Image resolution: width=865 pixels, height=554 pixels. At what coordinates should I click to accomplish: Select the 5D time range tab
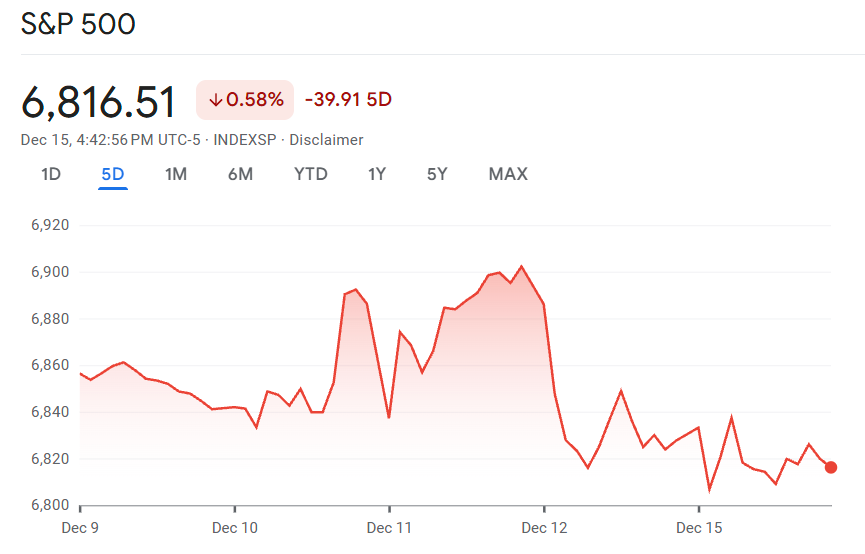tap(113, 174)
